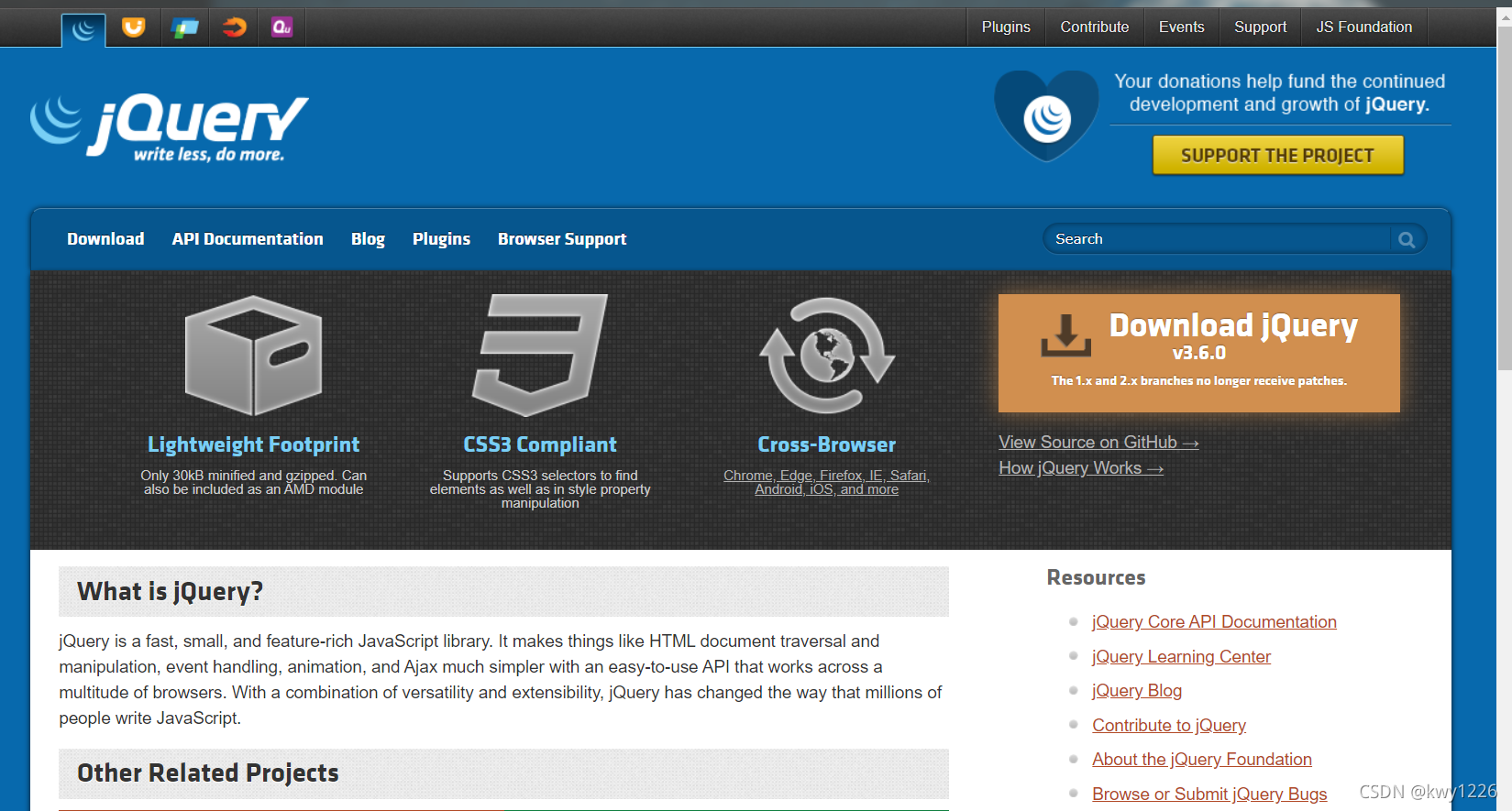This screenshot has height=811, width=1512.
Task: Click the Cross-Browser globe icon
Action: click(x=826, y=356)
